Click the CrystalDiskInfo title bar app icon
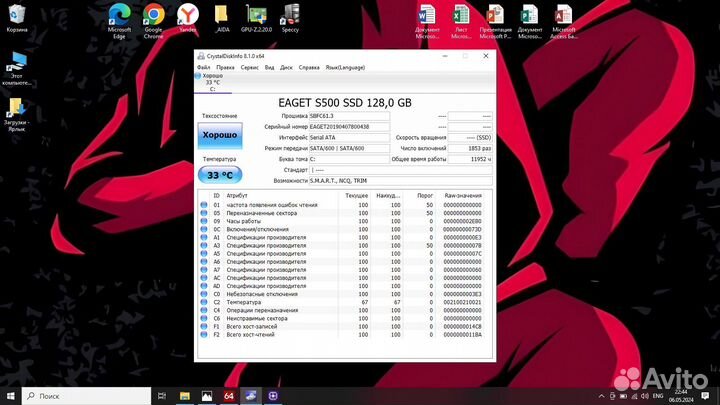The width and height of the screenshot is (720, 405). [x=201, y=56]
